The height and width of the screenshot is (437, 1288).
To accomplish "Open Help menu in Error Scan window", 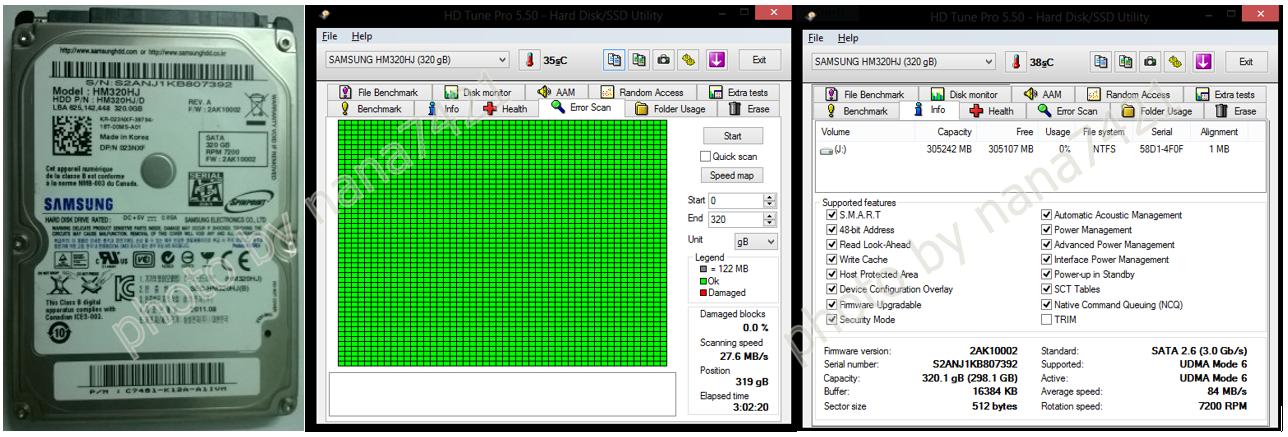I will (x=362, y=37).
